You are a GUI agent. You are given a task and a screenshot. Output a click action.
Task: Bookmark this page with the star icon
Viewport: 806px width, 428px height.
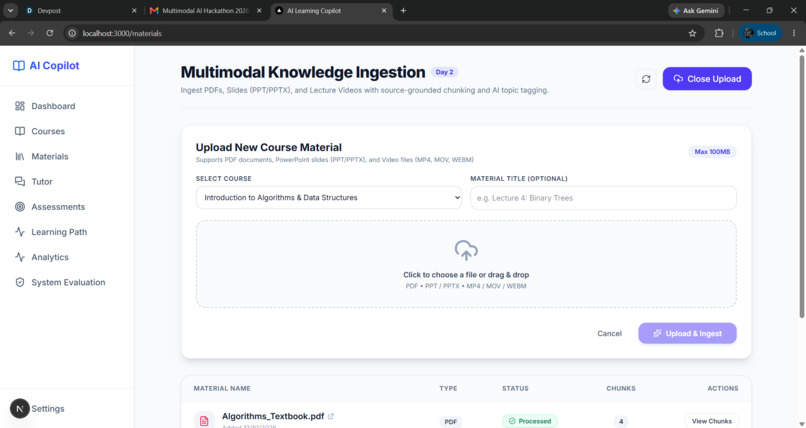692,33
